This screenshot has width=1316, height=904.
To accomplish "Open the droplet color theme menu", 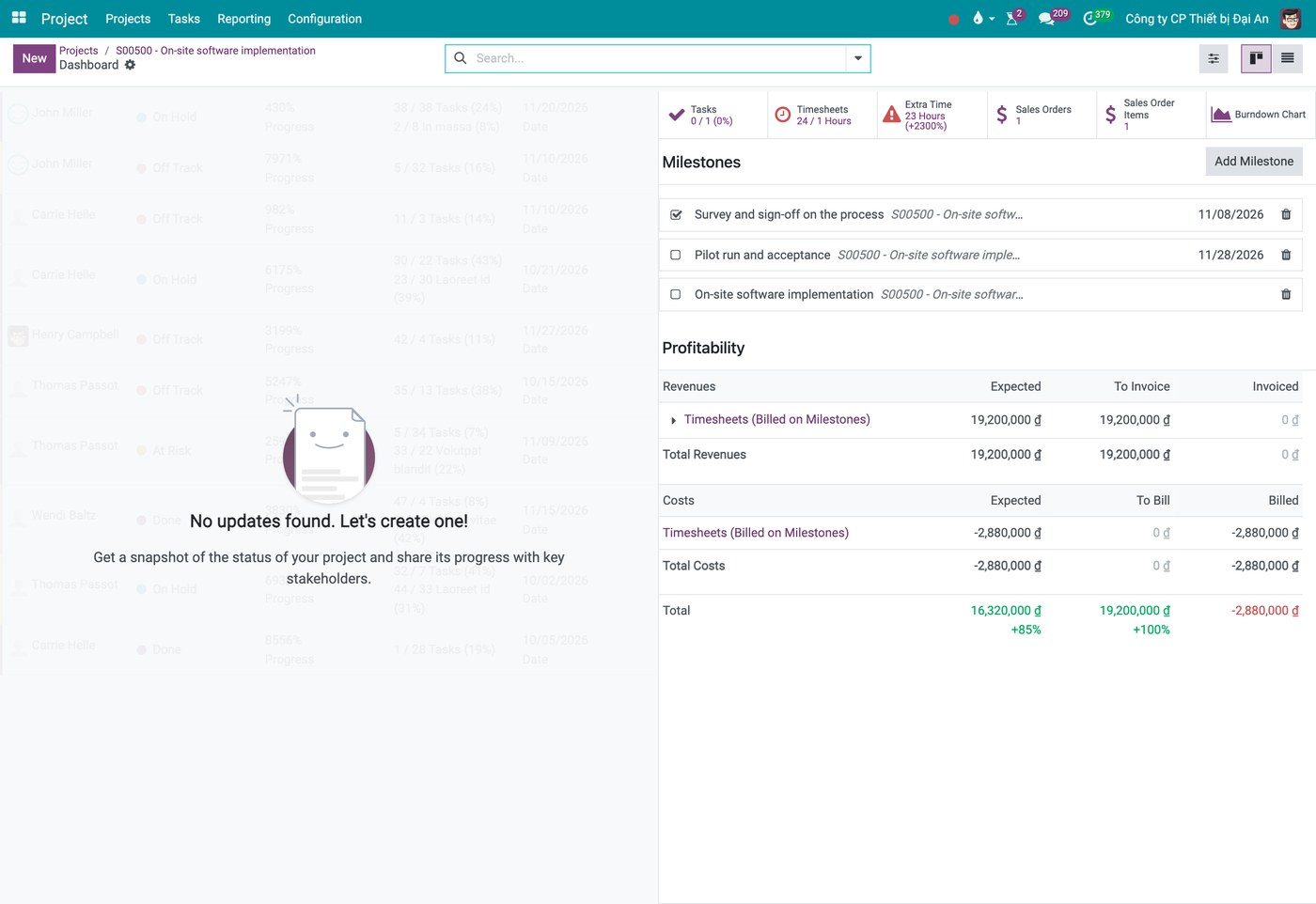I will tap(983, 18).
